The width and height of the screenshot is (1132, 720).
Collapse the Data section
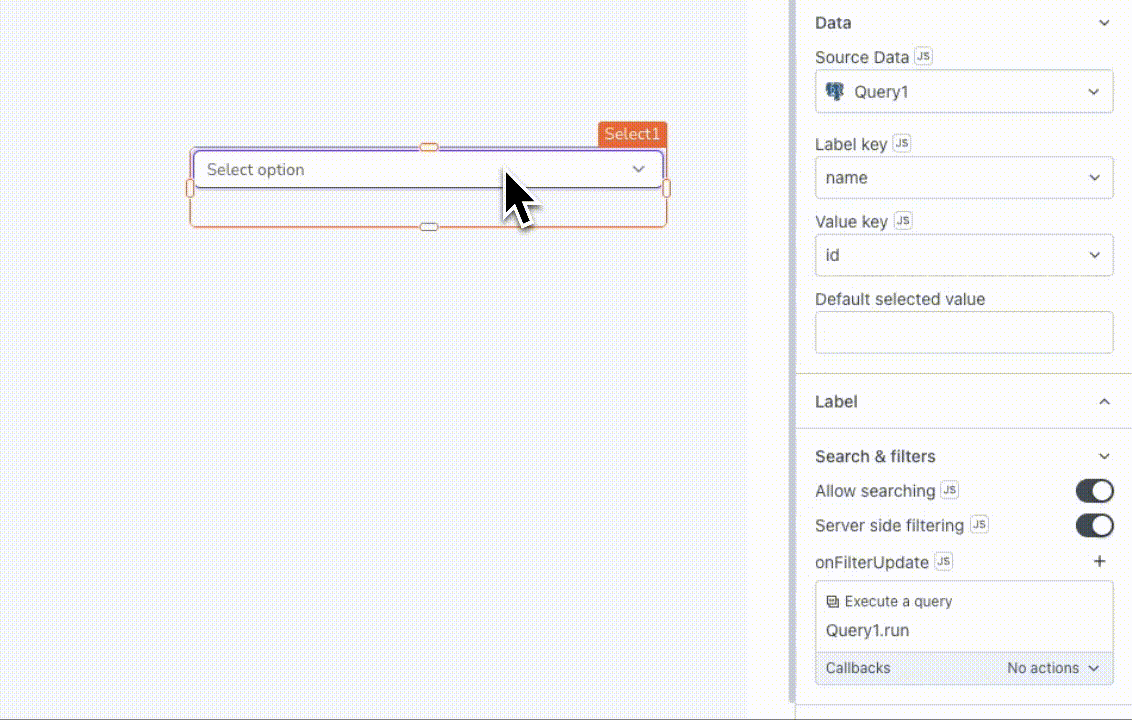(x=1104, y=22)
